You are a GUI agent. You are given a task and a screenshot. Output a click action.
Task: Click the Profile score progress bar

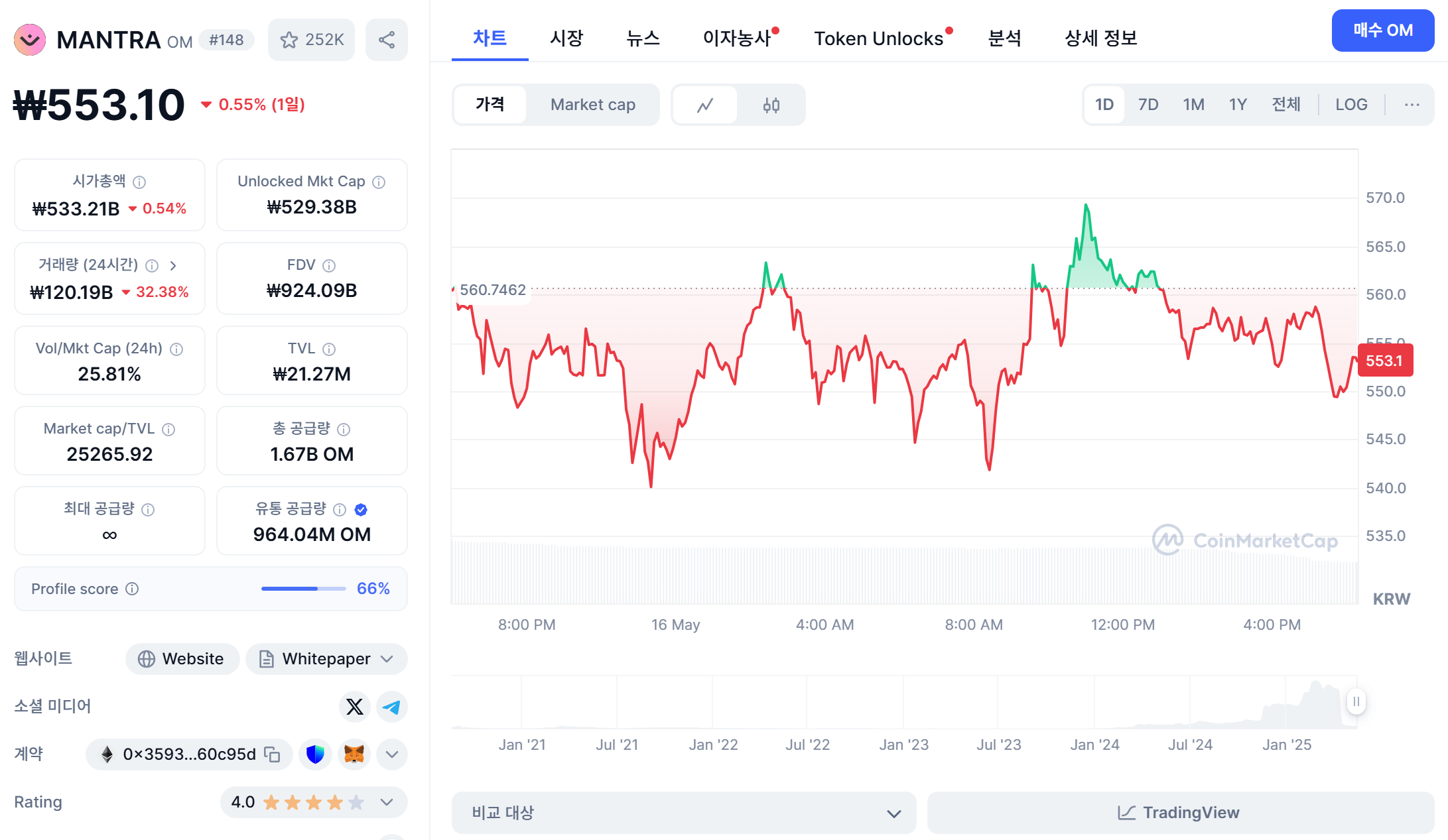click(303, 589)
